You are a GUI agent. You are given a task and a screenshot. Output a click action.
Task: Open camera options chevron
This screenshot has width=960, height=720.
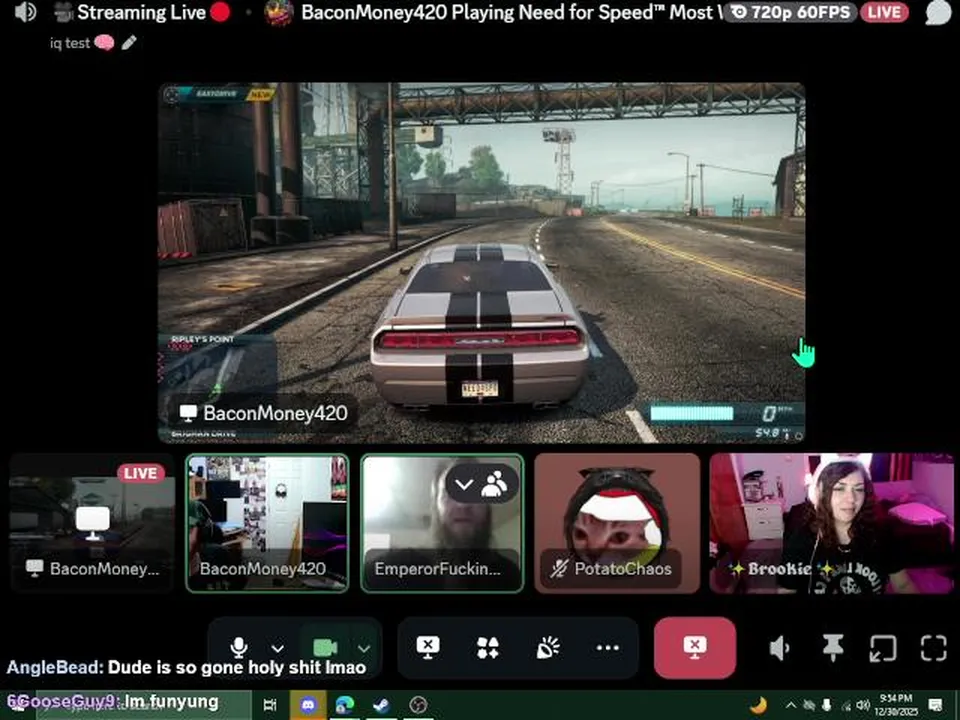[x=364, y=648]
